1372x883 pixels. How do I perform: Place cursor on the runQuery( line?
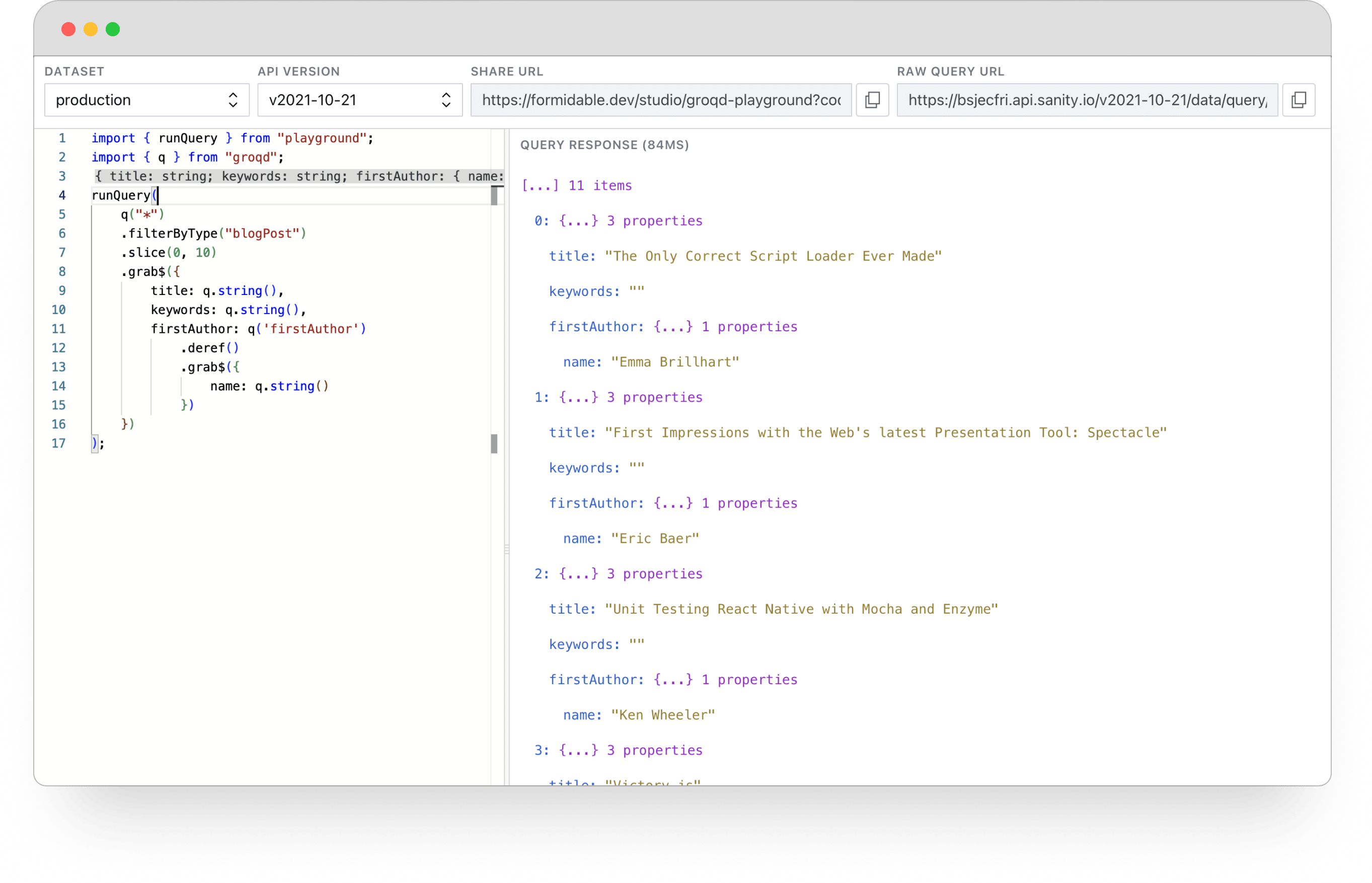[124, 196]
